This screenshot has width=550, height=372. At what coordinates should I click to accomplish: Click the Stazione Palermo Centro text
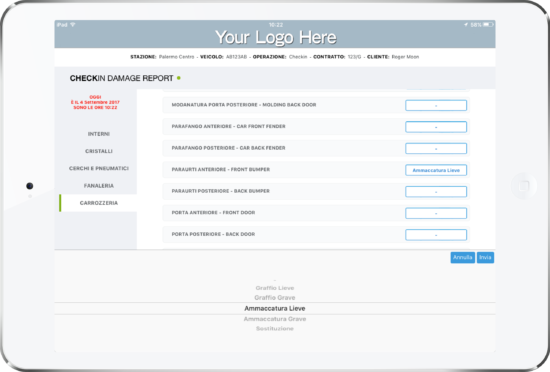coord(162,57)
